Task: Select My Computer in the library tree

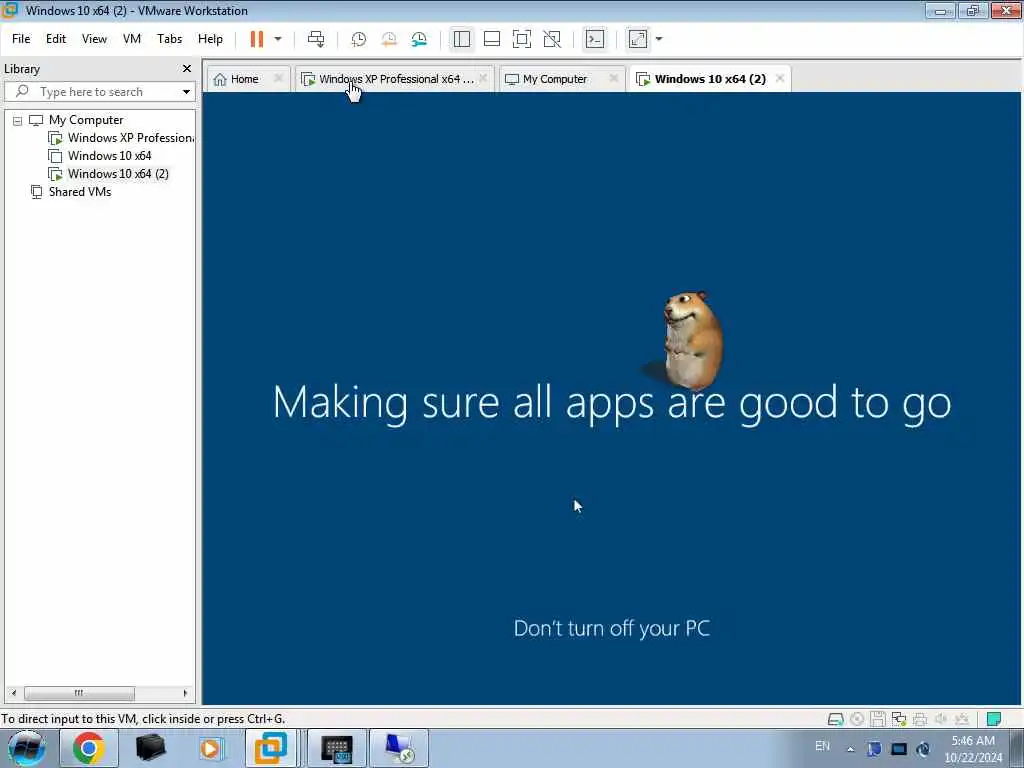Action: pos(86,120)
